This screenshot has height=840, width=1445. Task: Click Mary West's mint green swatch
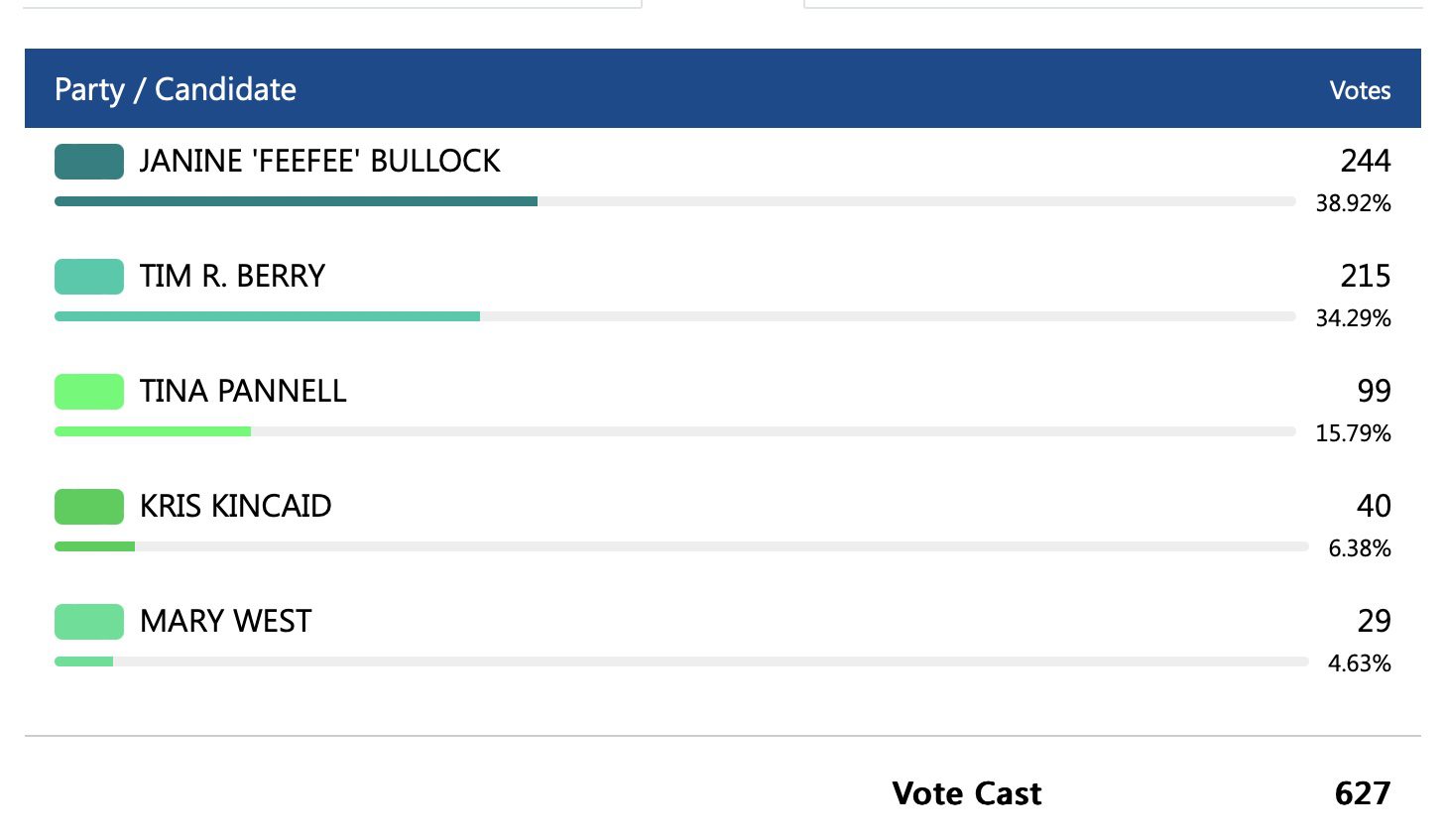click(89, 622)
